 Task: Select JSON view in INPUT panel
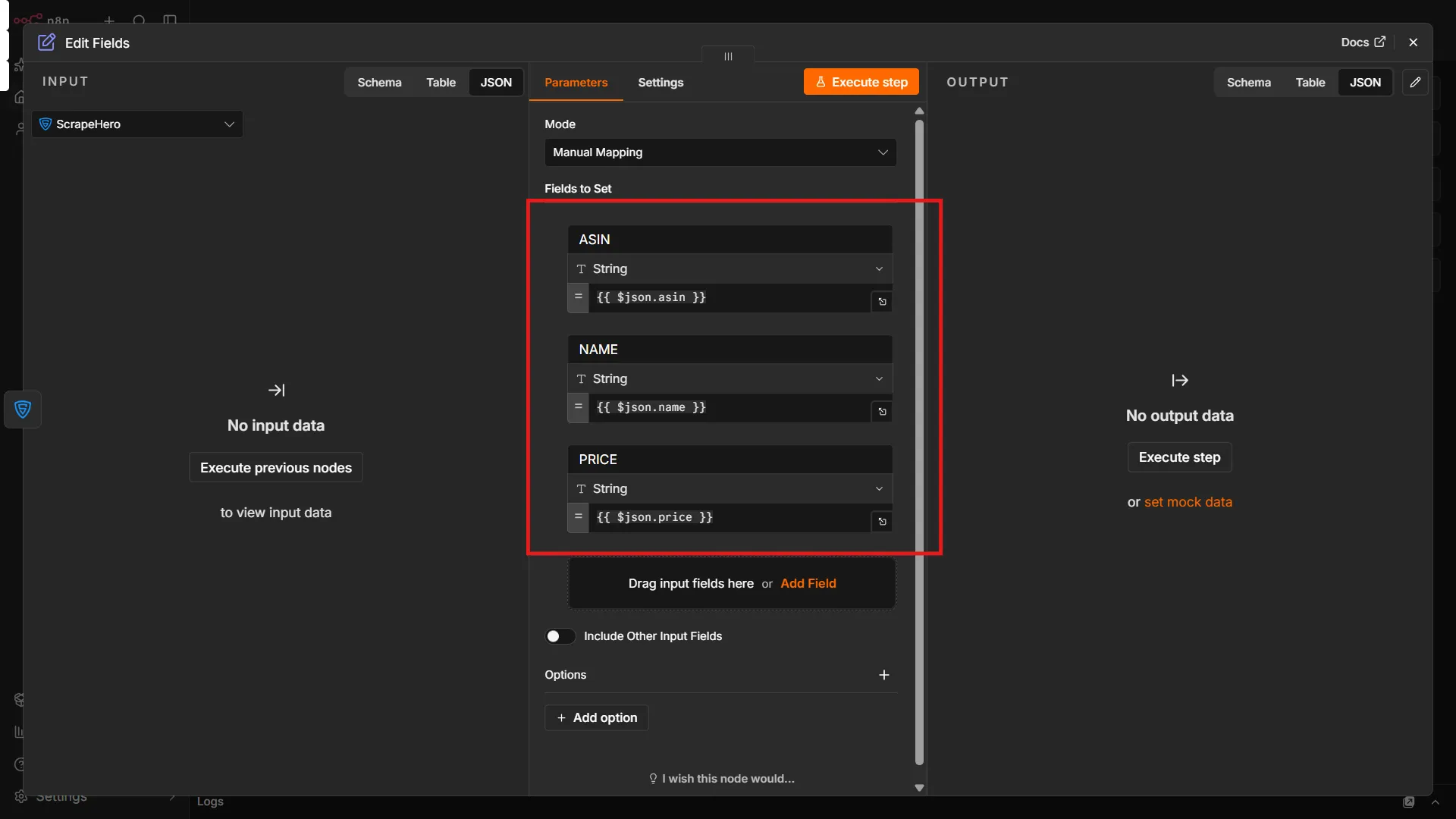(x=496, y=83)
